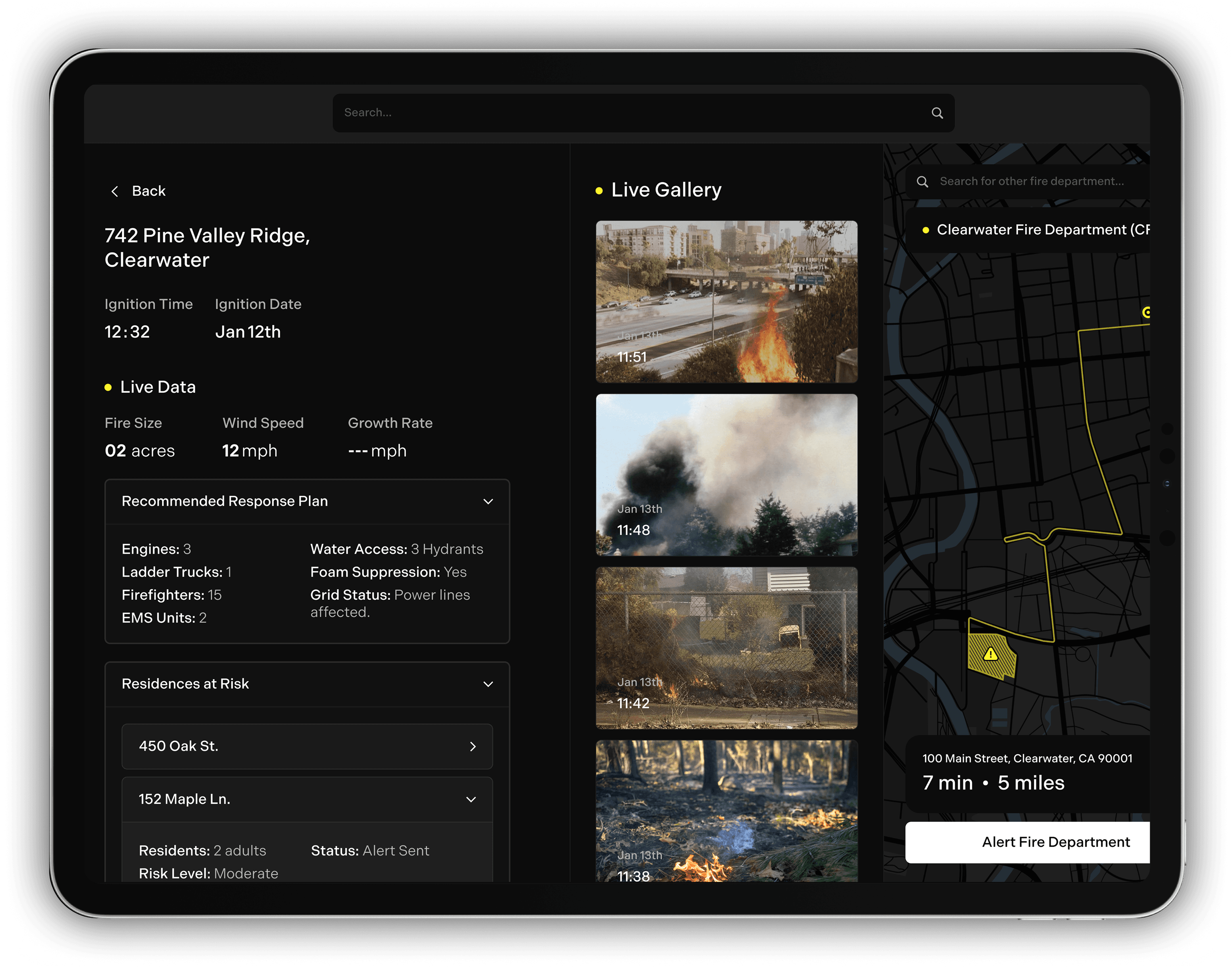Click the magnifier icon in top search bar
Screen dimensions: 1232x967
click(x=937, y=113)
